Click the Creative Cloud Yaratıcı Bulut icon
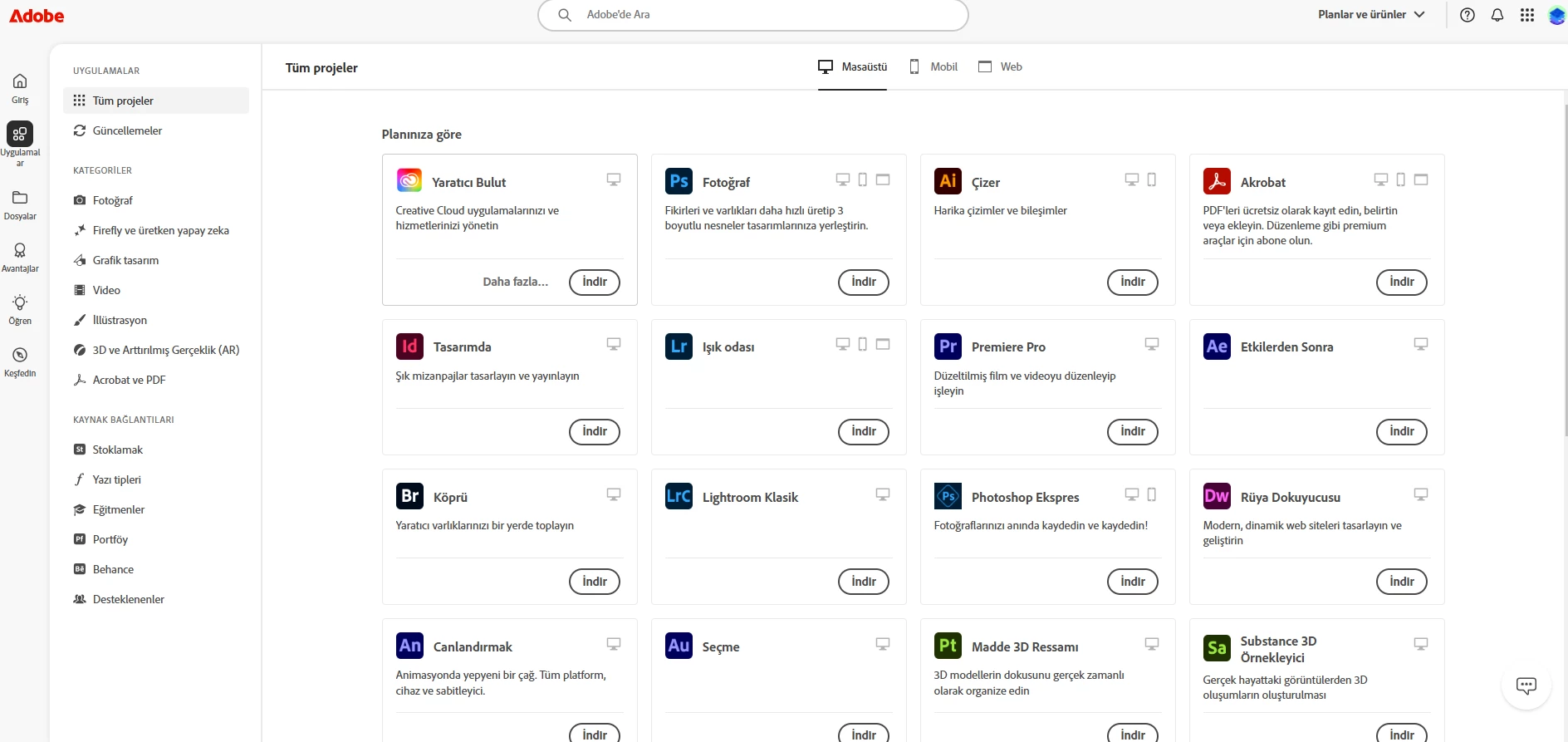Image resolution: width=1568 pixels, height=742 pixels. [x=409, y=180]
